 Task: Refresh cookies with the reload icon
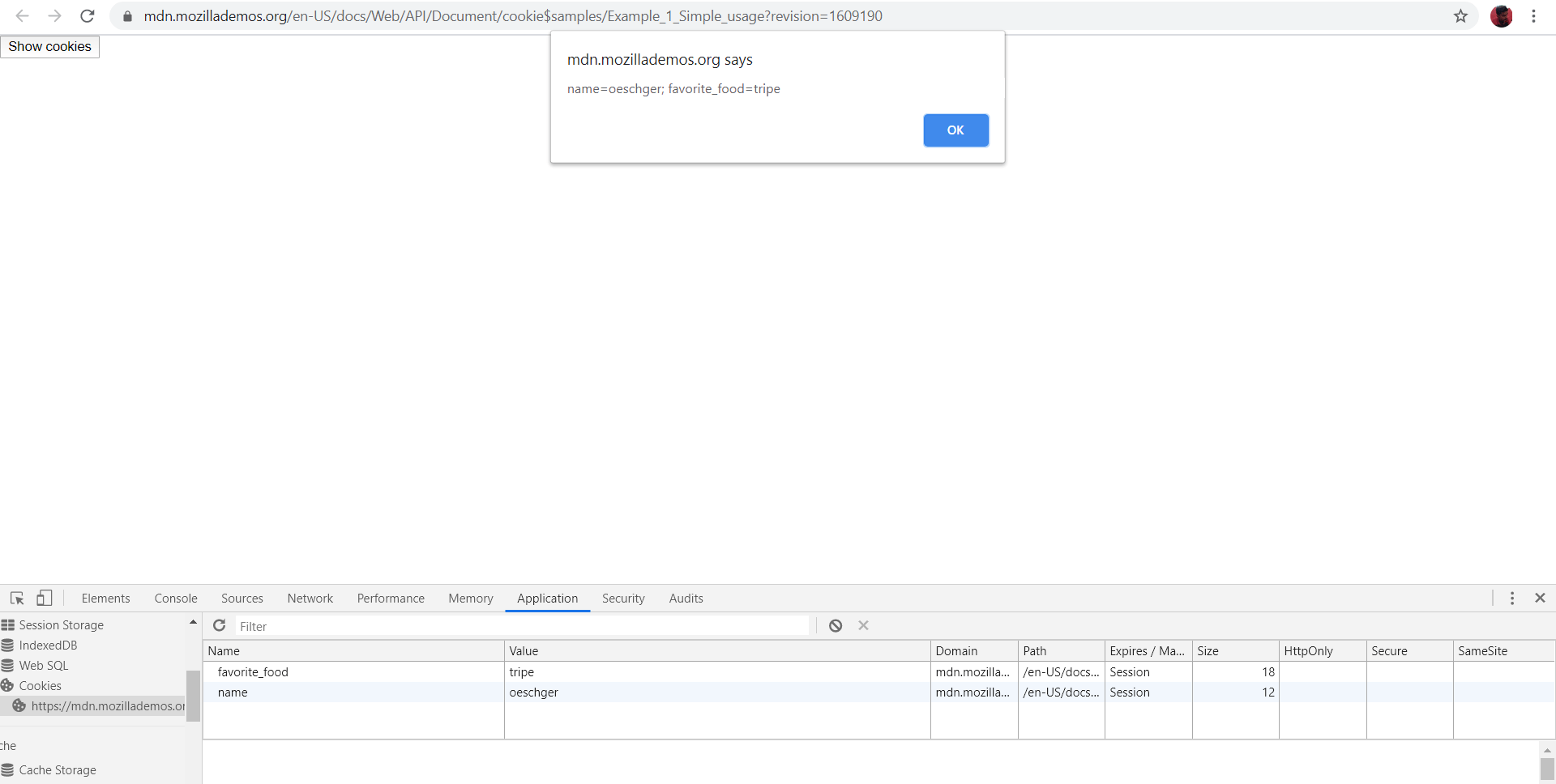(219, 625)
